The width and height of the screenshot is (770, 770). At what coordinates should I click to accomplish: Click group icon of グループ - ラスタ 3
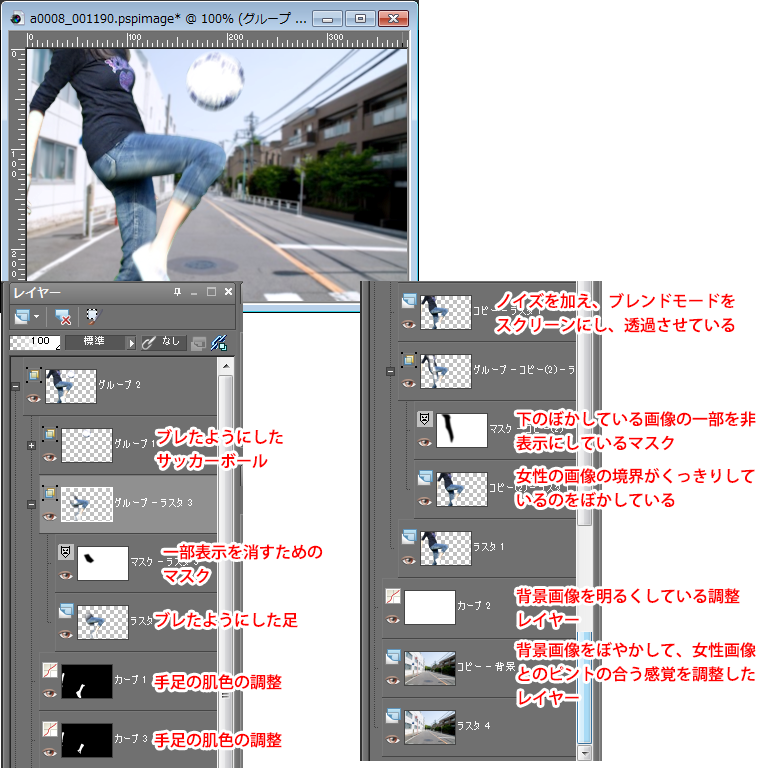(50, 493)
